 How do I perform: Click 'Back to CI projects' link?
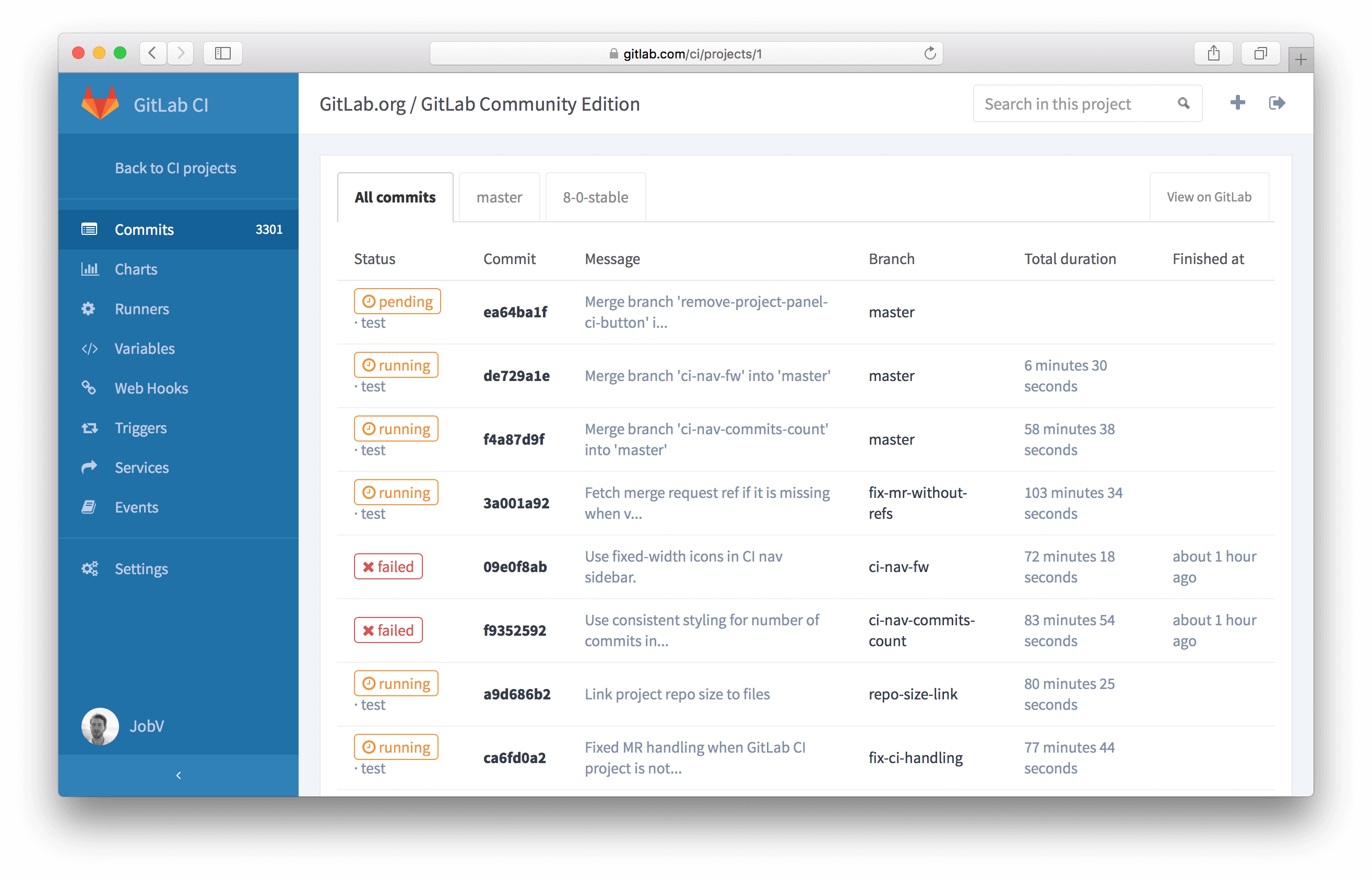coord(176,167)
